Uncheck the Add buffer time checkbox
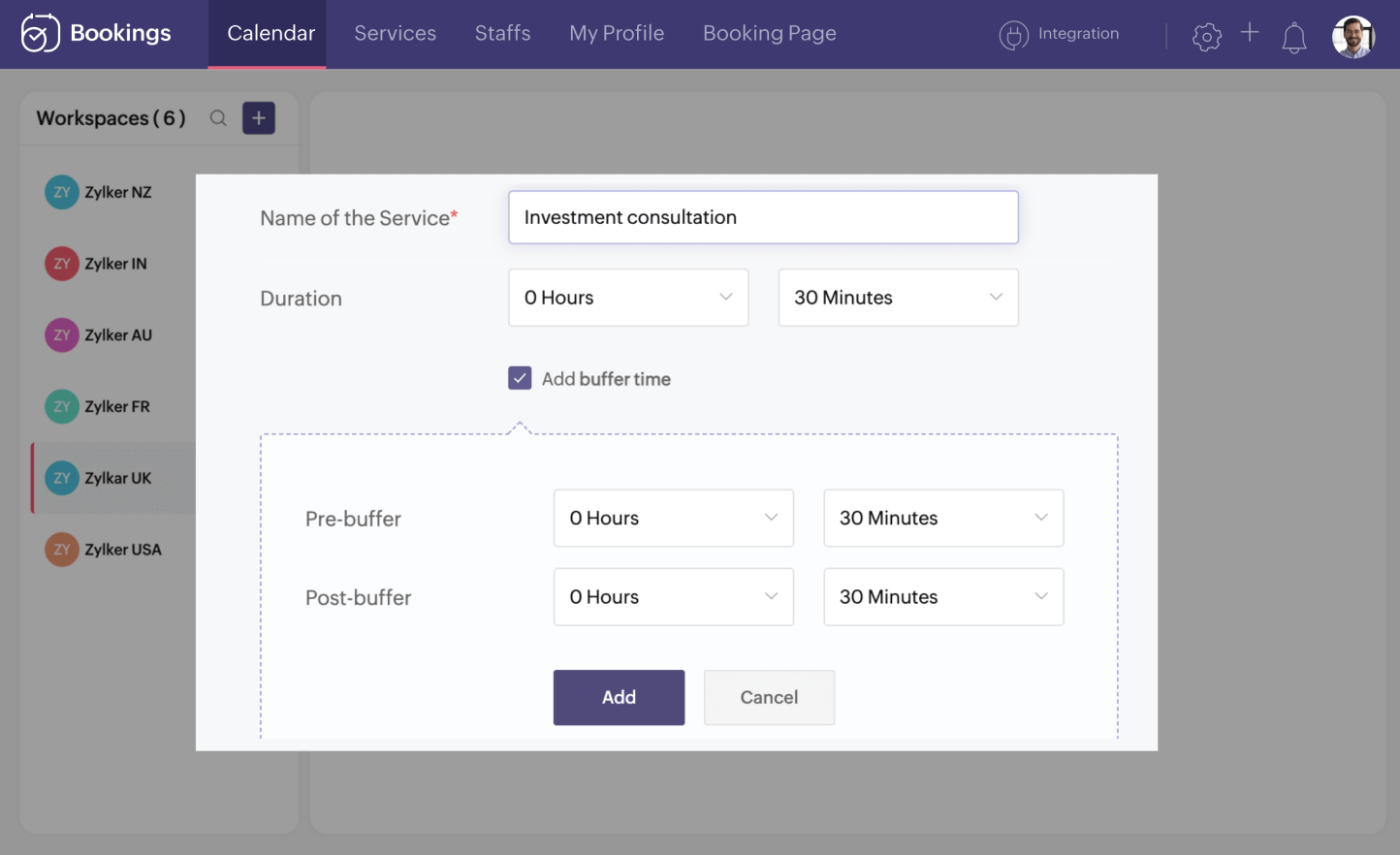 coord(520,378)
